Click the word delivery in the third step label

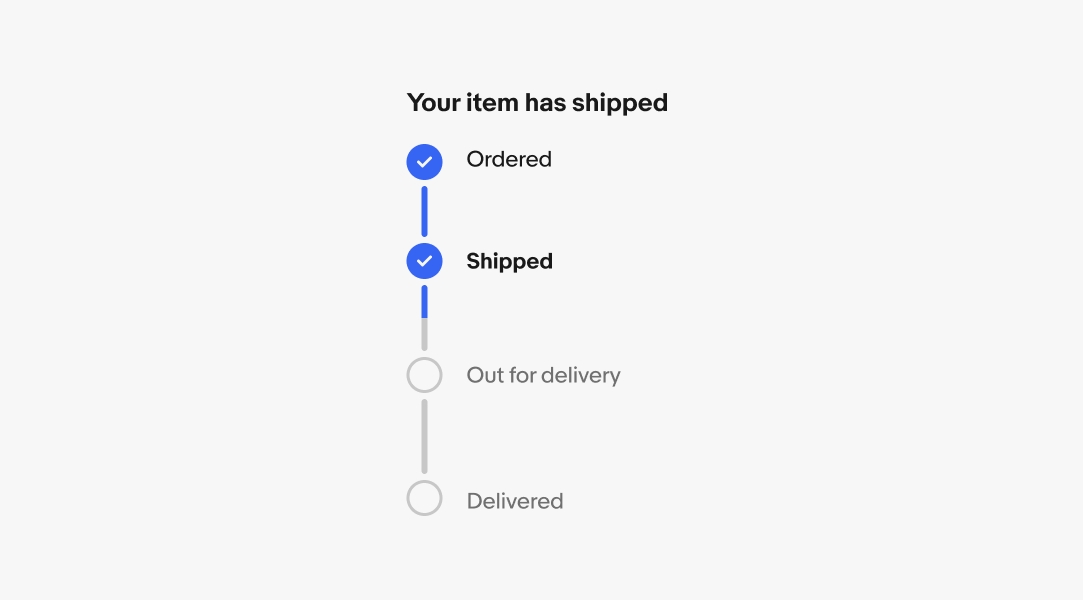pos(581,376)
